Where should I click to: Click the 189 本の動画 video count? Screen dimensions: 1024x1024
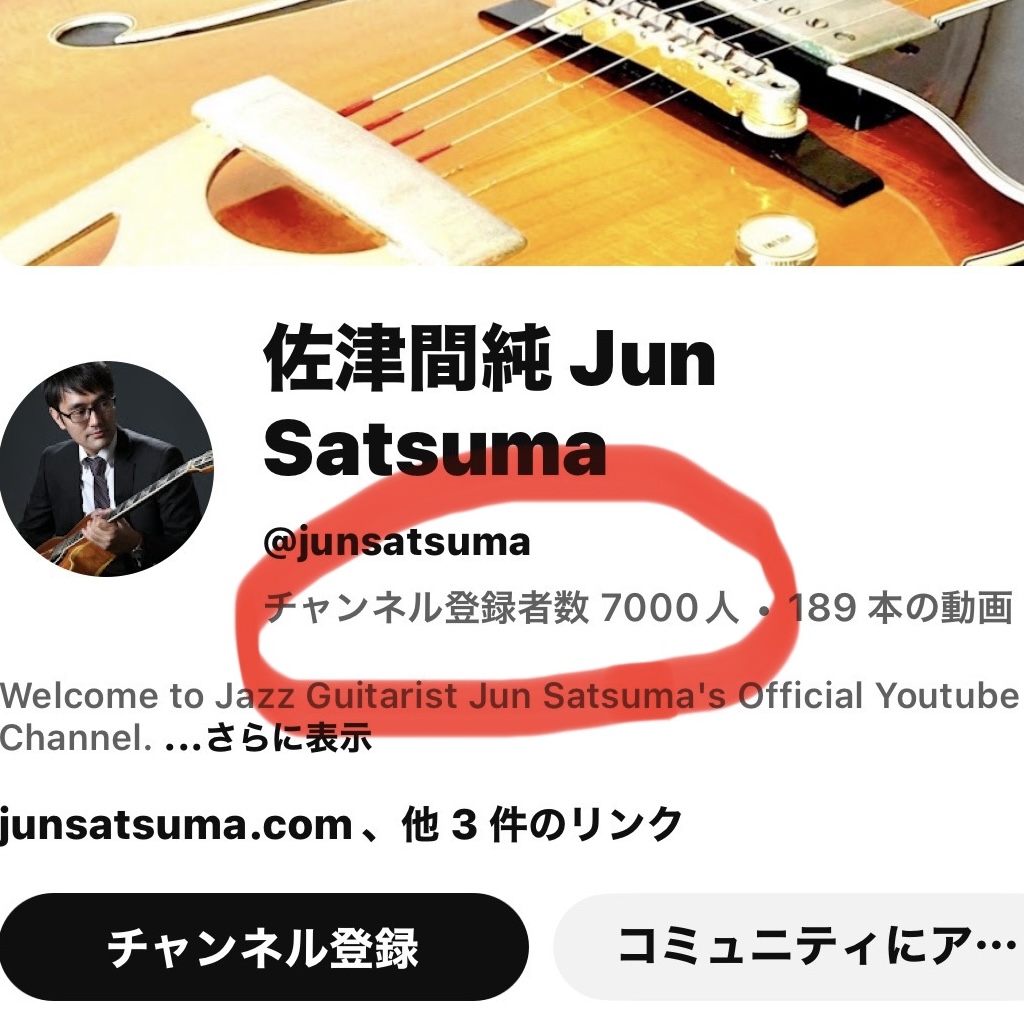click(x=899, y=607)
